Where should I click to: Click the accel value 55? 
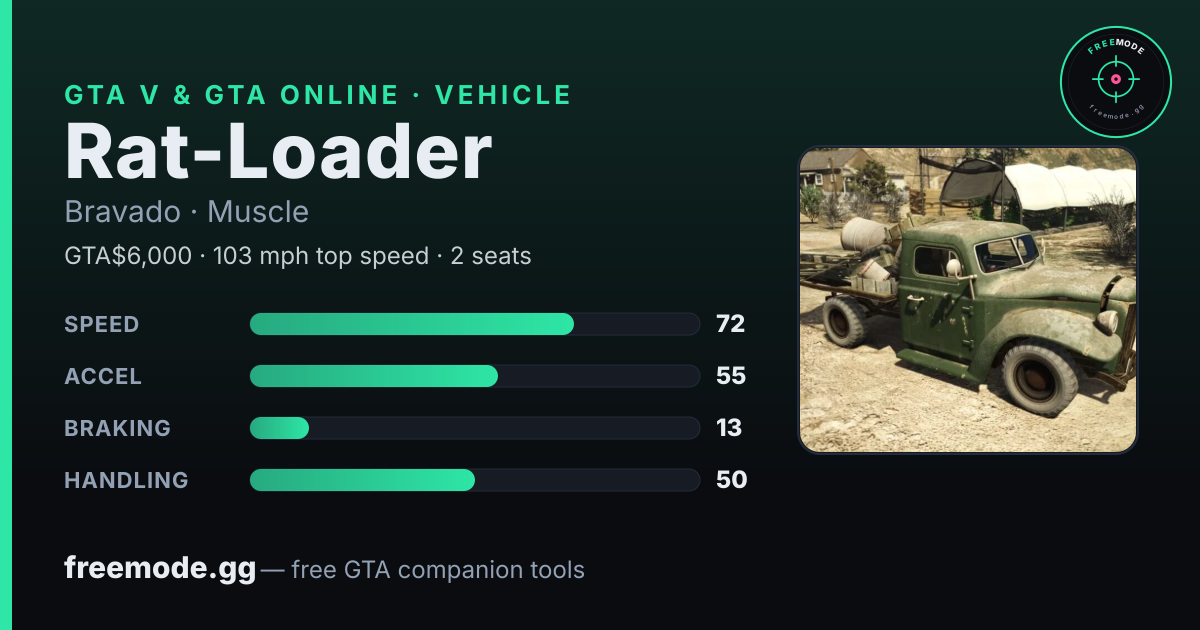(x=731, y=376)
